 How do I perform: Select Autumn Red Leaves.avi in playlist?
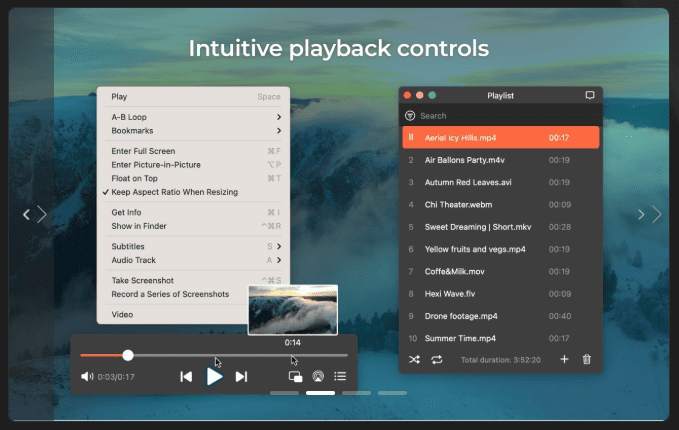point(501,182)
